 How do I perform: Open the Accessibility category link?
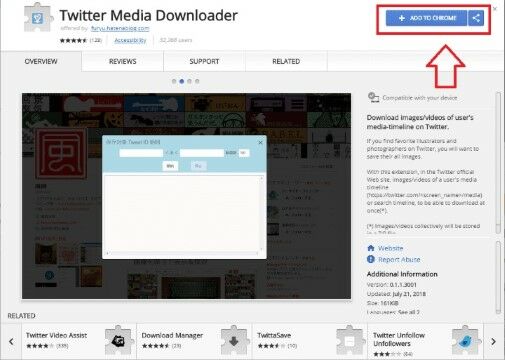click(x=130, y=40)
